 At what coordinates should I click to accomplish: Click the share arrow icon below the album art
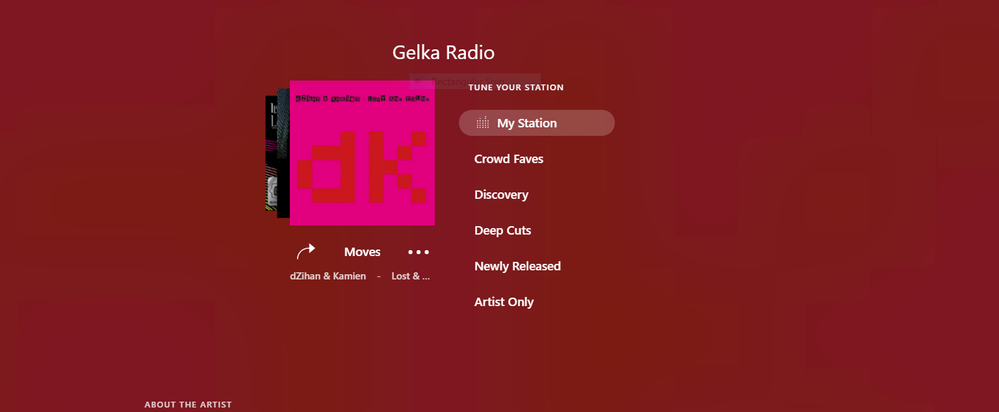pyautogui.click(x=306, y=252)
